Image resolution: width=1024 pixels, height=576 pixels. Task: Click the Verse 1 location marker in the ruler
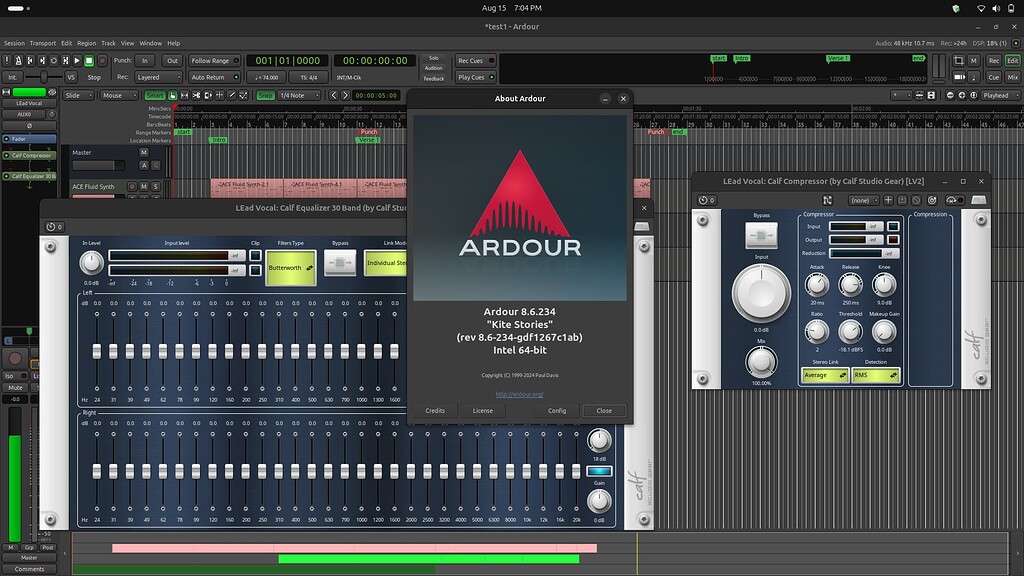coord(368,140)
